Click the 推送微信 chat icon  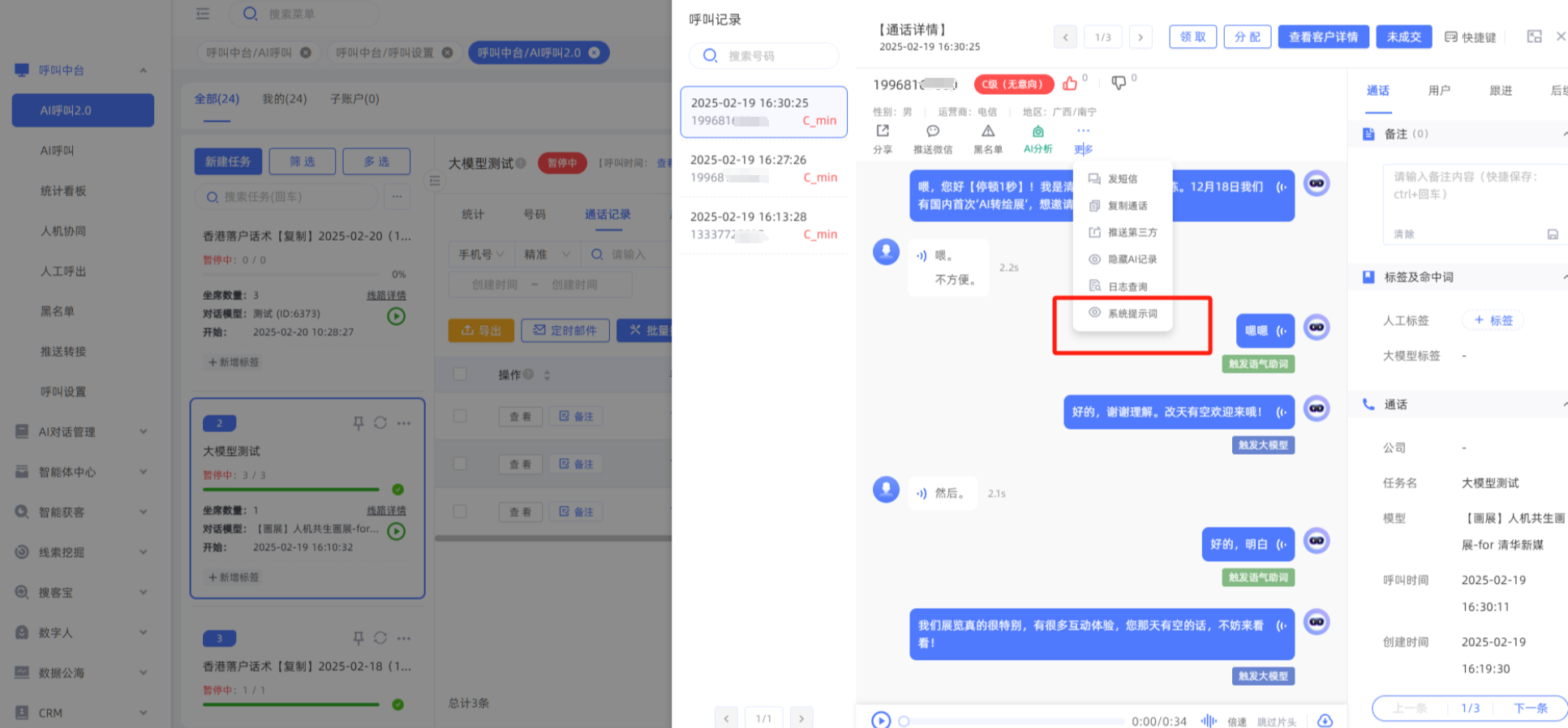(933, 131)
